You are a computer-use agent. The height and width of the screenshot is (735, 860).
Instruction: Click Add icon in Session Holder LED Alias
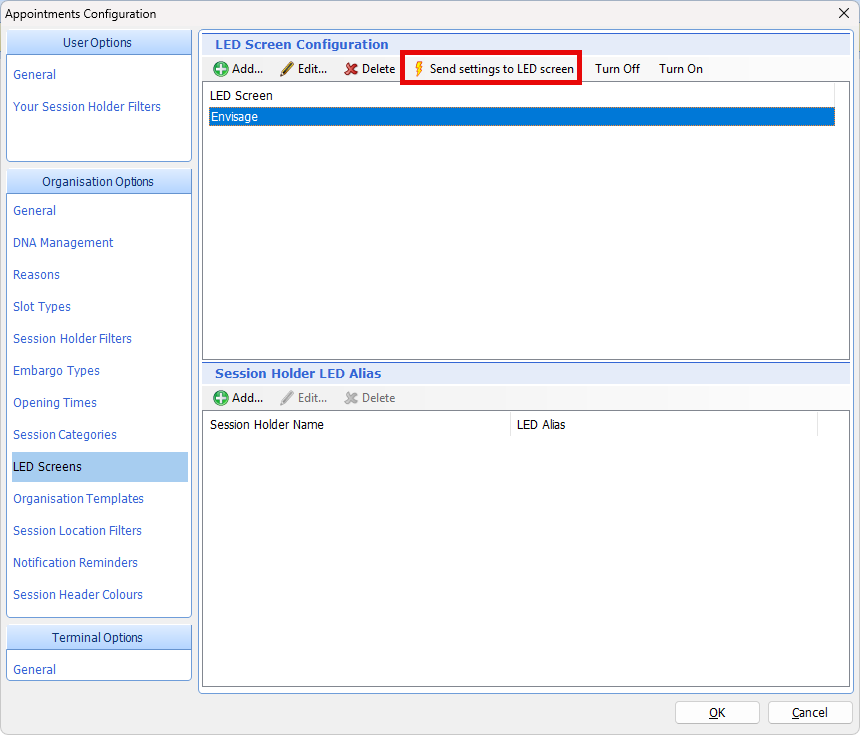pos(221,398)
